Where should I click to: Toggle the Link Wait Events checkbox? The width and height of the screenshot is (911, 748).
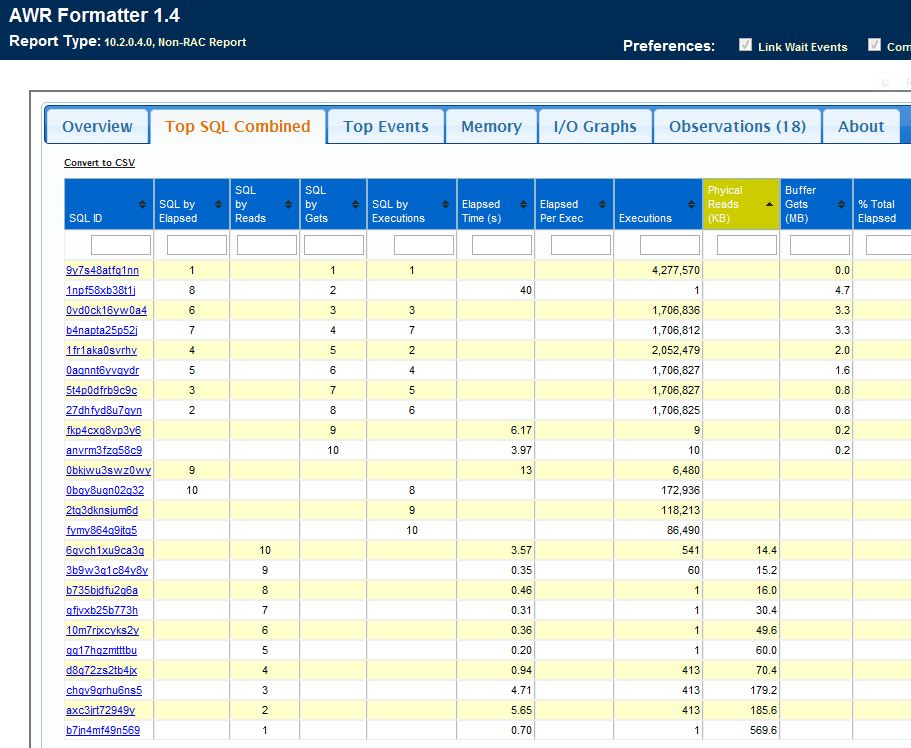745,46
